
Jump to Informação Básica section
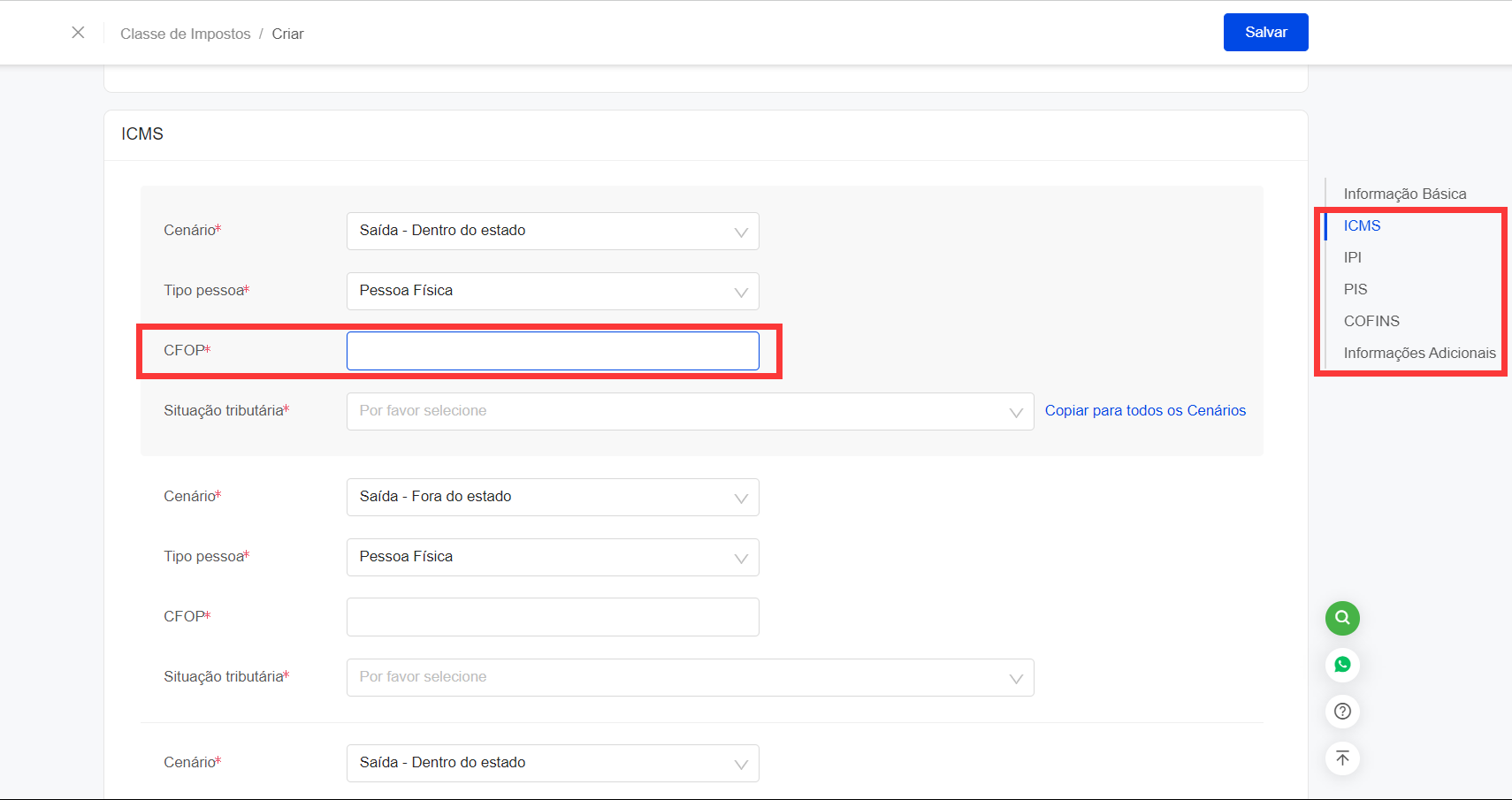[x=1405, y=194]
